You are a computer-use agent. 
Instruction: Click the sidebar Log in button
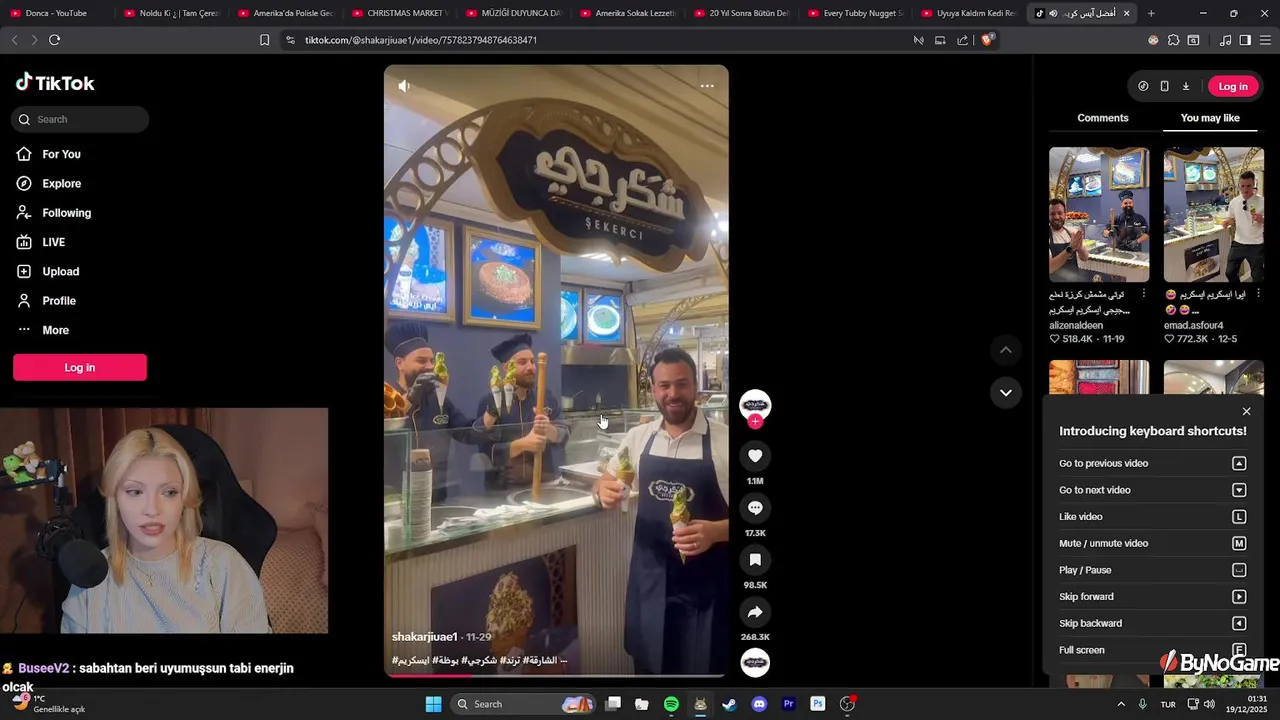click(x=80, y=367)
